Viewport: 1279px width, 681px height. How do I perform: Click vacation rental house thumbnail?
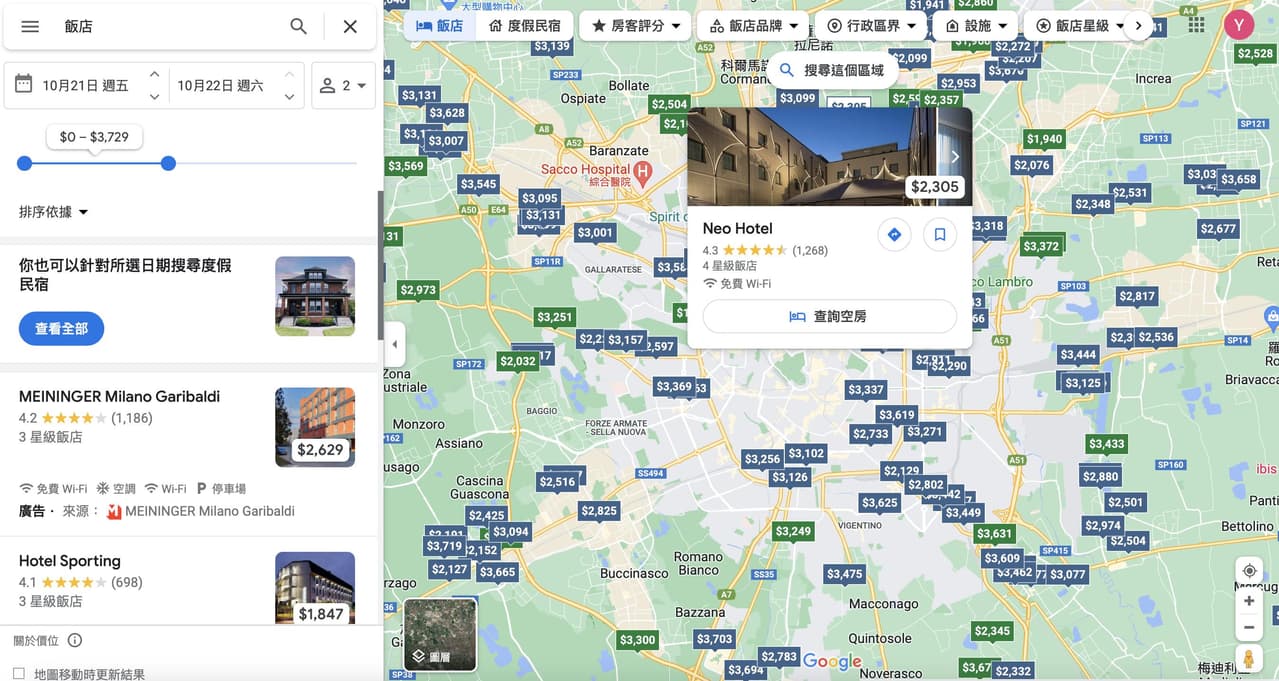coord(315,296)
